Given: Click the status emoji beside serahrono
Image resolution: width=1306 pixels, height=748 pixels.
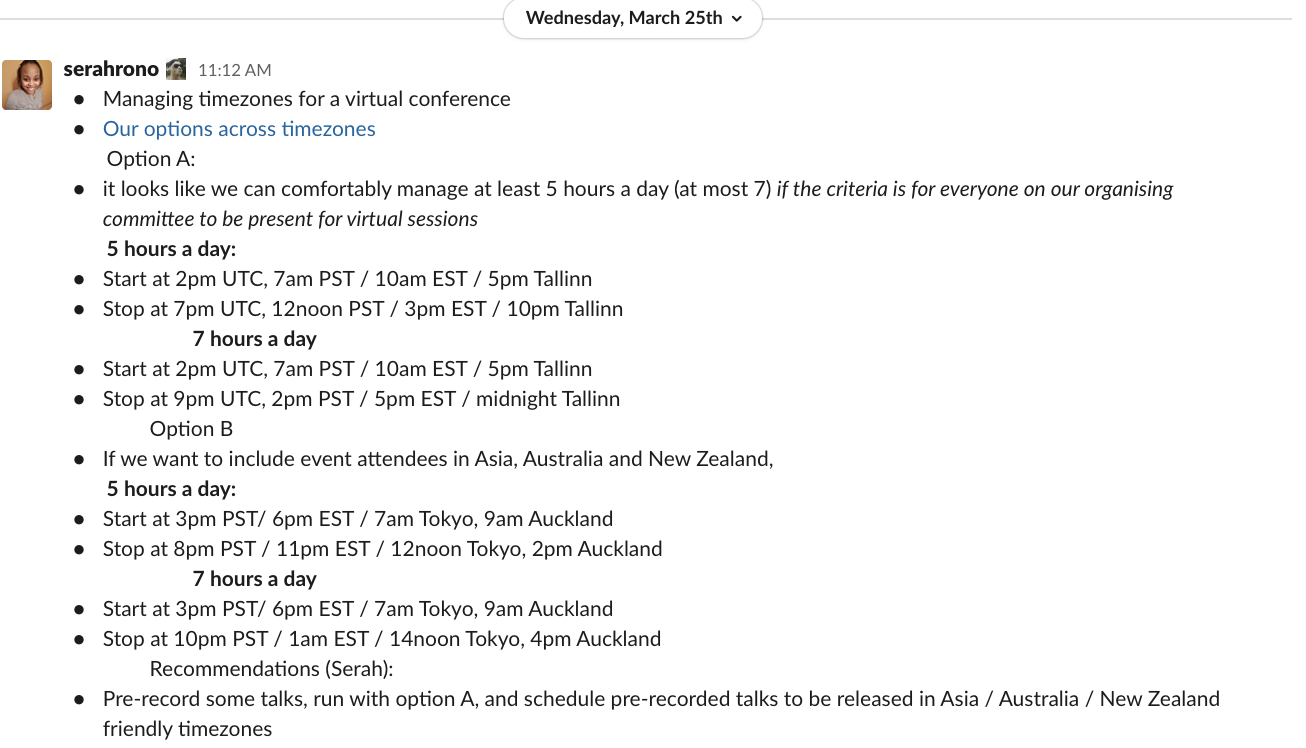Looking at the screenshot, I should [176, 69].
